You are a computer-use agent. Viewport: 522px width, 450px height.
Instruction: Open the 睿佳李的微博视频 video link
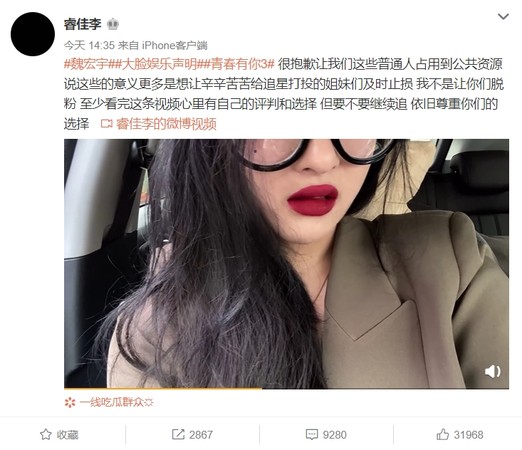(x=166, y=124)
